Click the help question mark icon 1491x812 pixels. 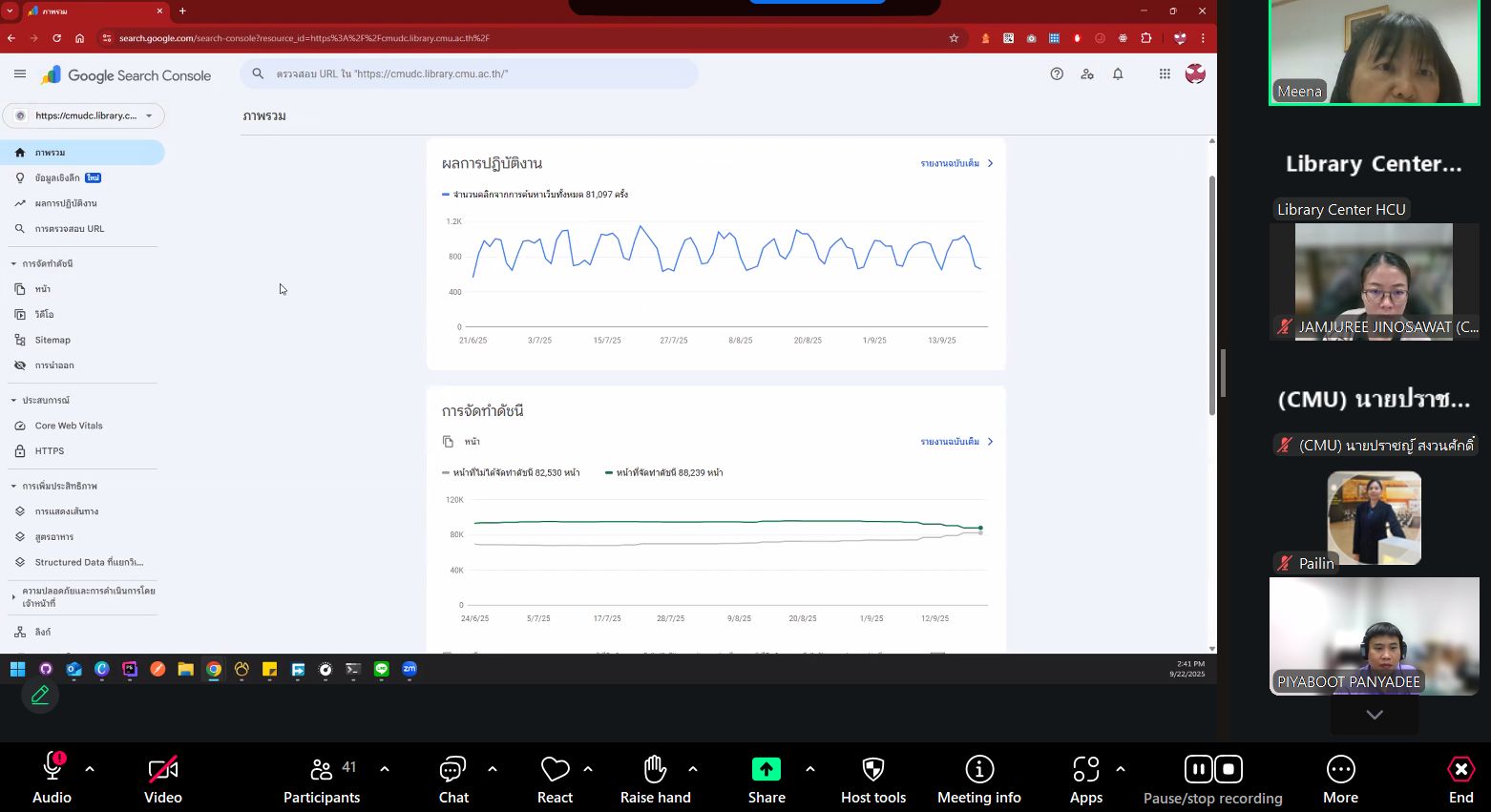(x=1057, y=74)
